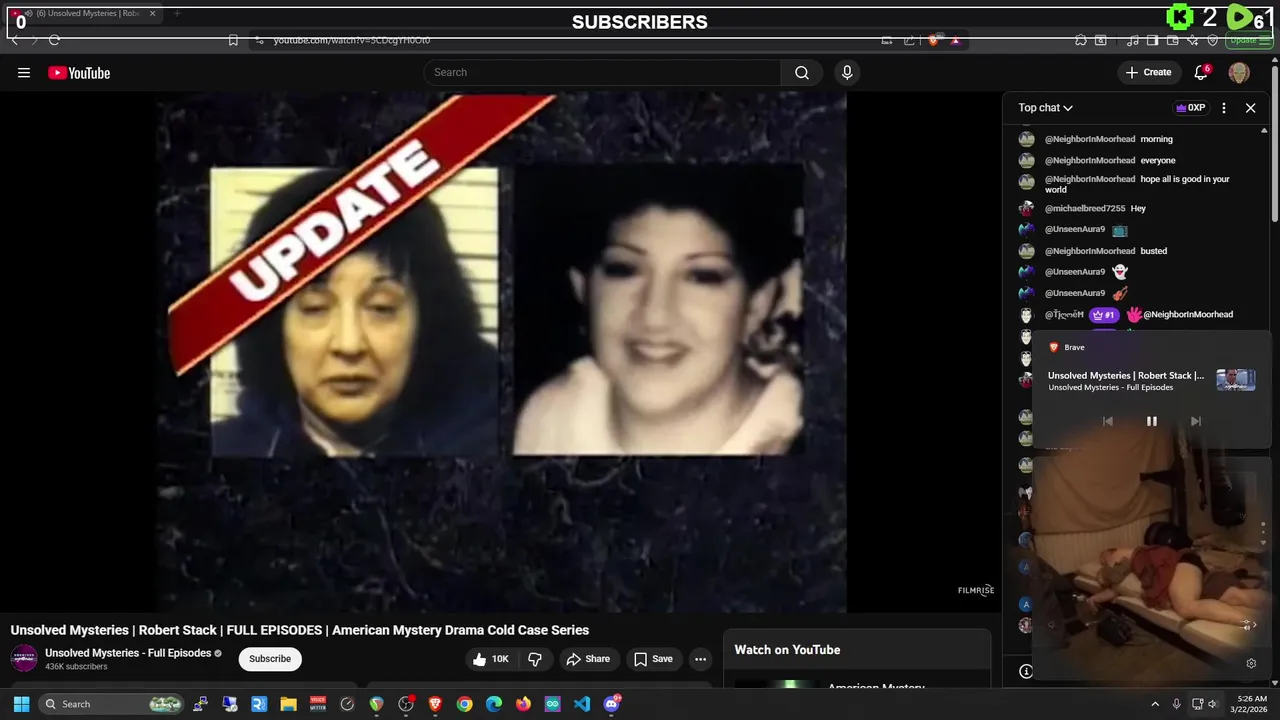Close the live chat panel
Screen dimensions: 1280x720
pos(1250,108)
